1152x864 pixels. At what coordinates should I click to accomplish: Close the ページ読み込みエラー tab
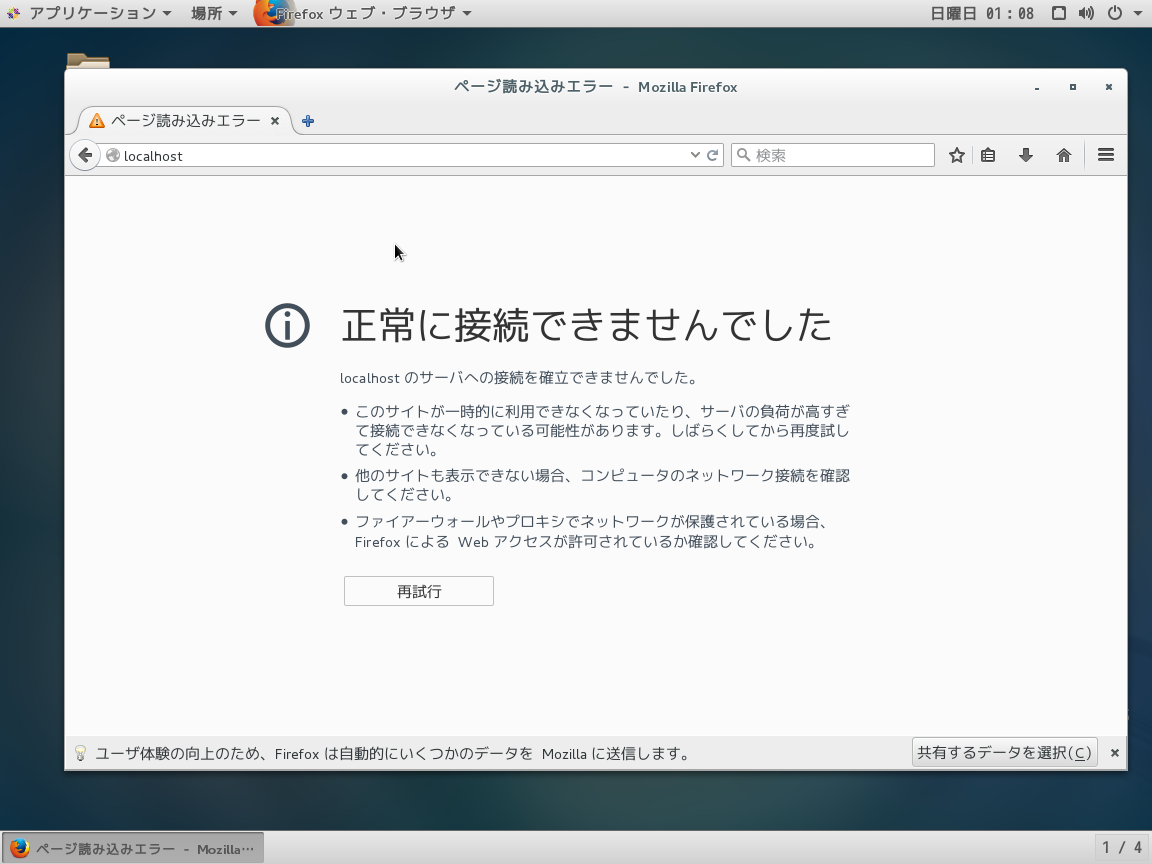[x=275, y=120]
